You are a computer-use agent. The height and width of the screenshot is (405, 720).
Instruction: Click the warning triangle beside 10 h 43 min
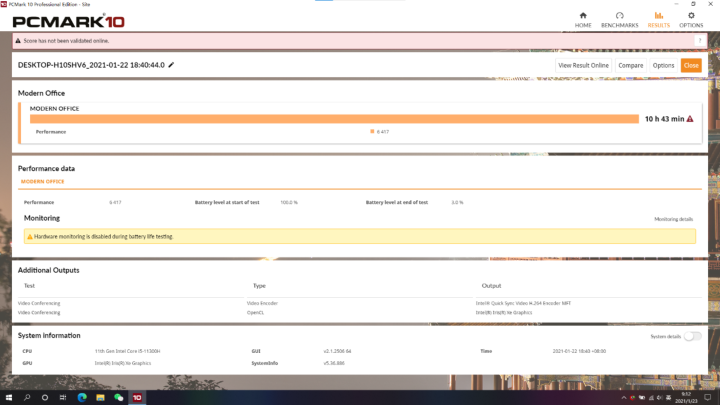click(690, 119)
